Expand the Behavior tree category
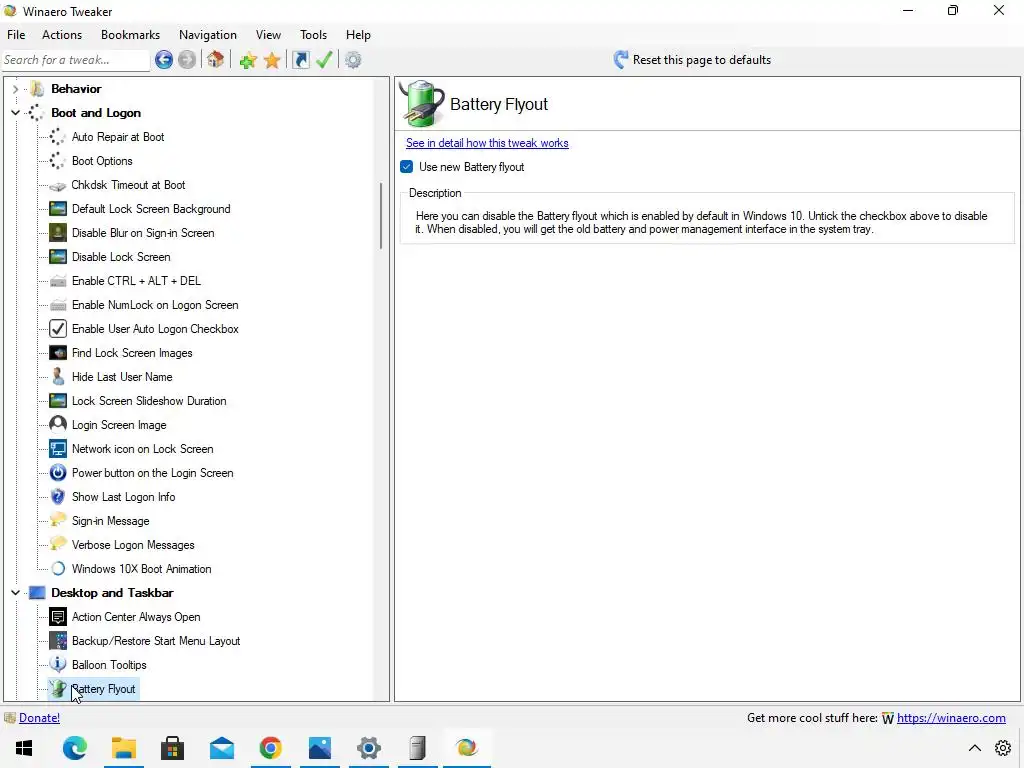 click(x=15, y=89)
